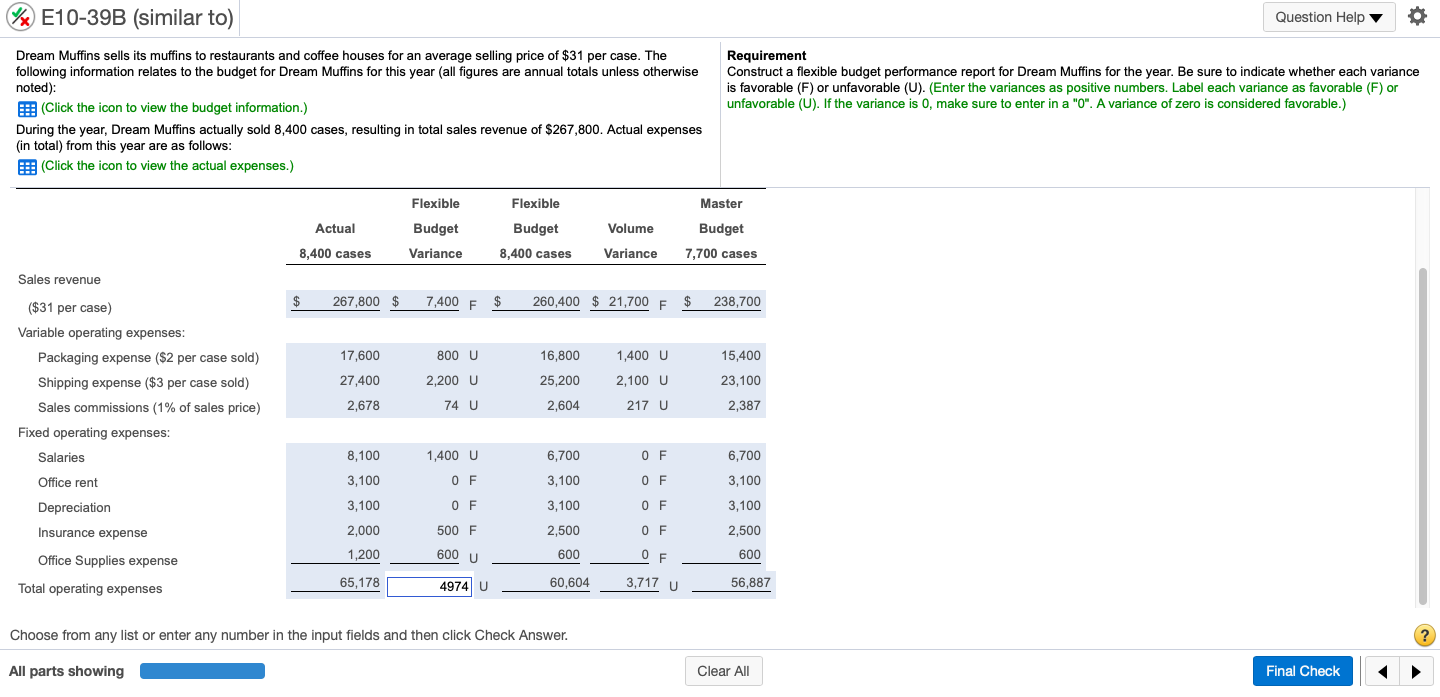Select the 260,400 flexible budget sales revenue
This screenshot has width=1440, height=697.
tap(556, 302)
